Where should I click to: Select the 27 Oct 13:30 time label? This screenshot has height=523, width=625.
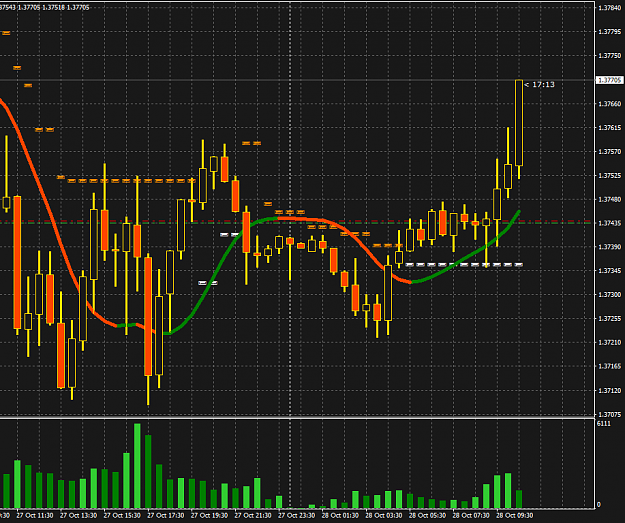79,515
